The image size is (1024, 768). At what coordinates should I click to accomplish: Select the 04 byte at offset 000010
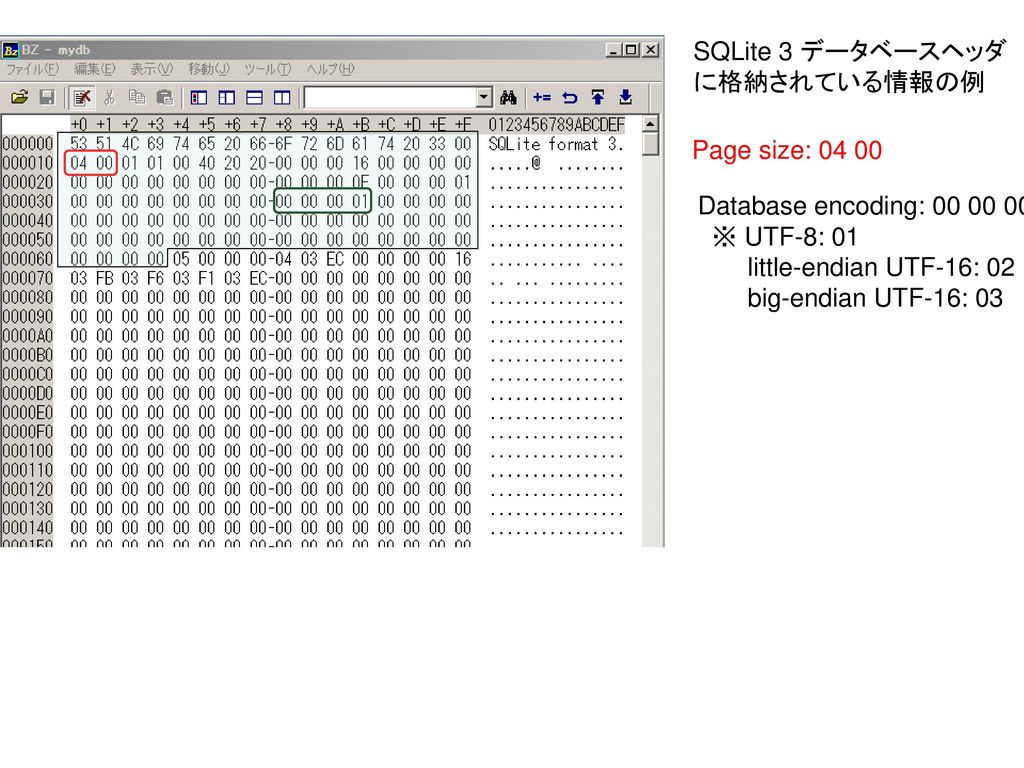pyautogui.click(x=78, y=163)
